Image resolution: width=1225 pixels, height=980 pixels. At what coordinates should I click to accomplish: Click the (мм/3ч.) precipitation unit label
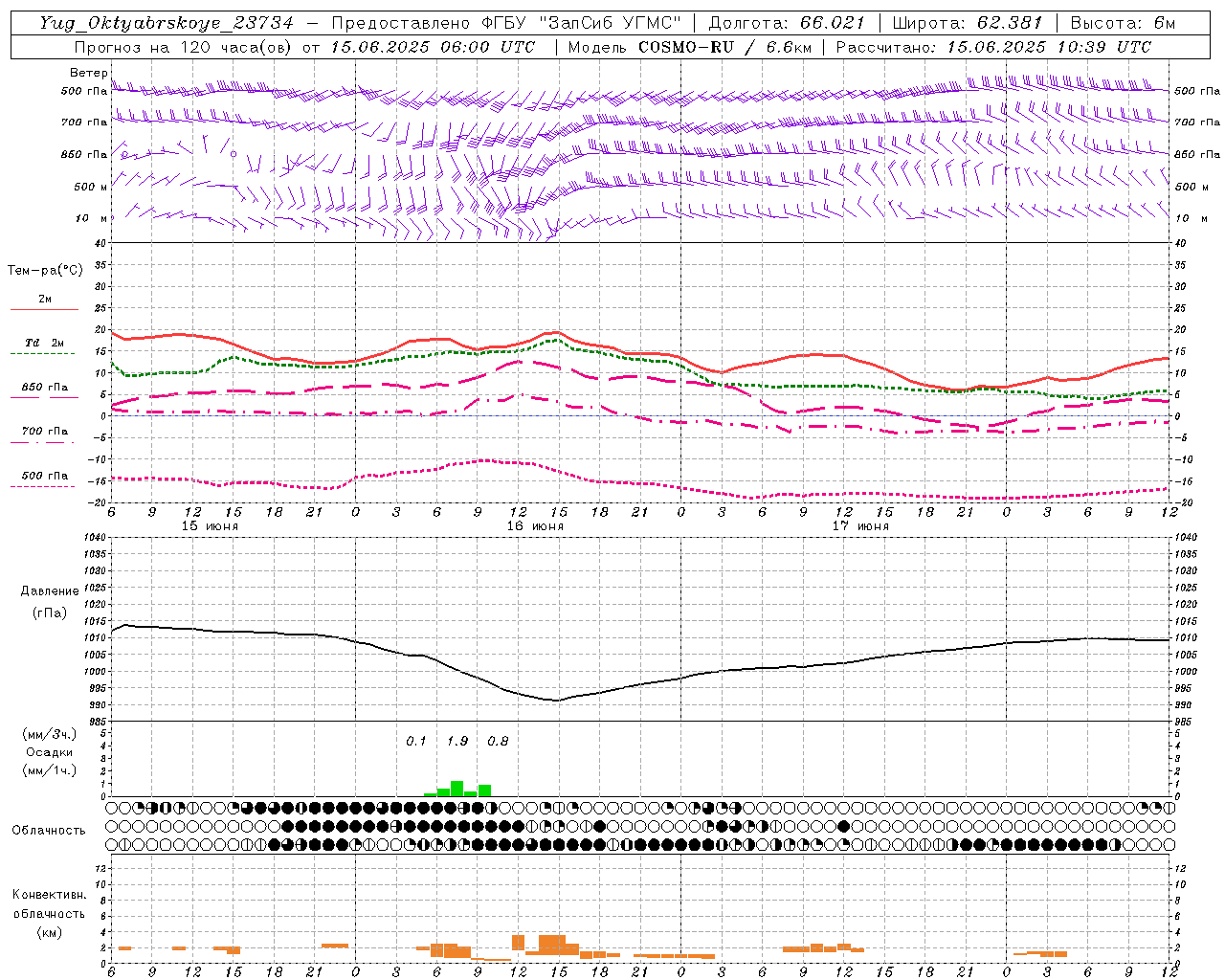click(x=50, y=734)
